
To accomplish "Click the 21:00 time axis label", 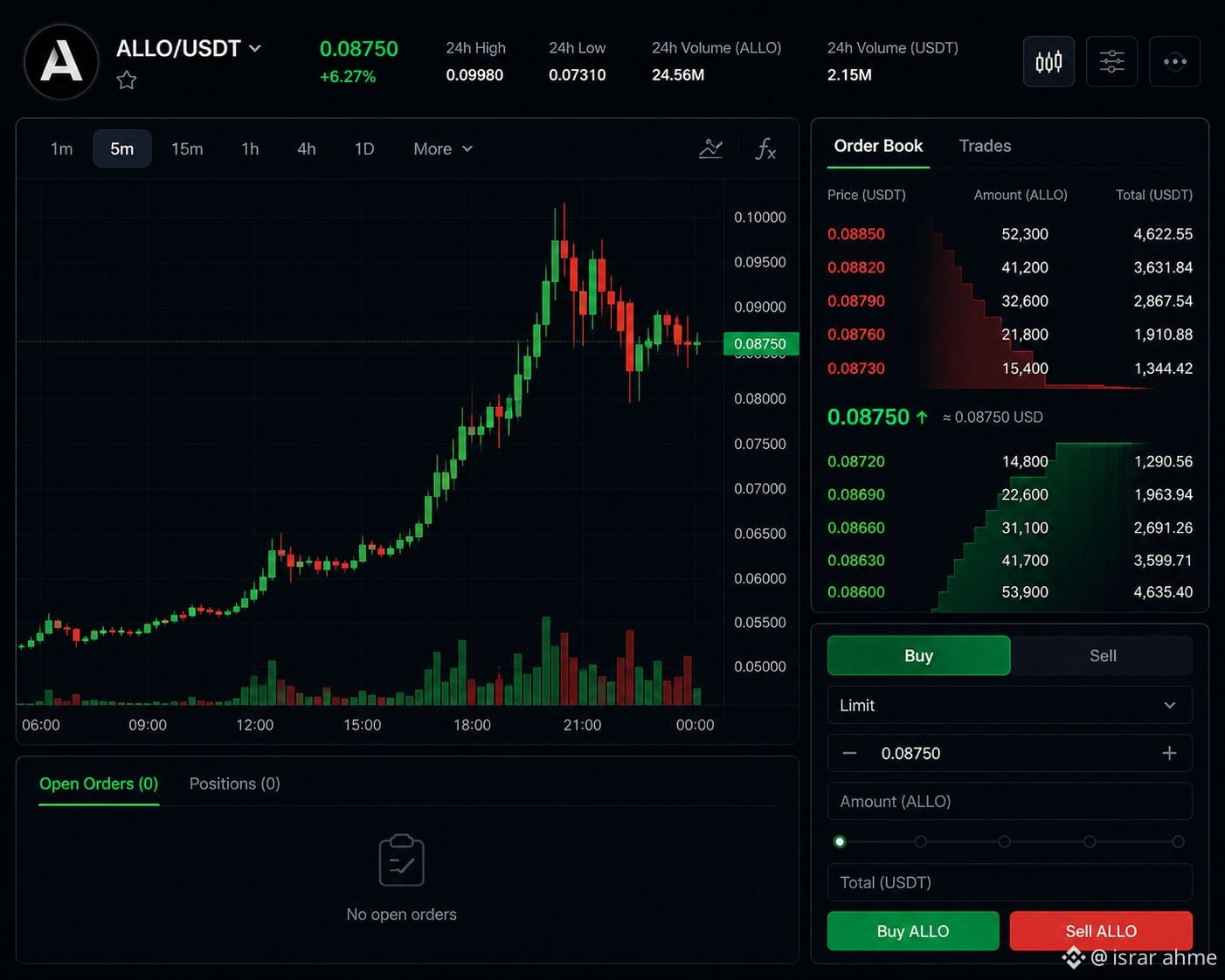I will tap(582, 725).
